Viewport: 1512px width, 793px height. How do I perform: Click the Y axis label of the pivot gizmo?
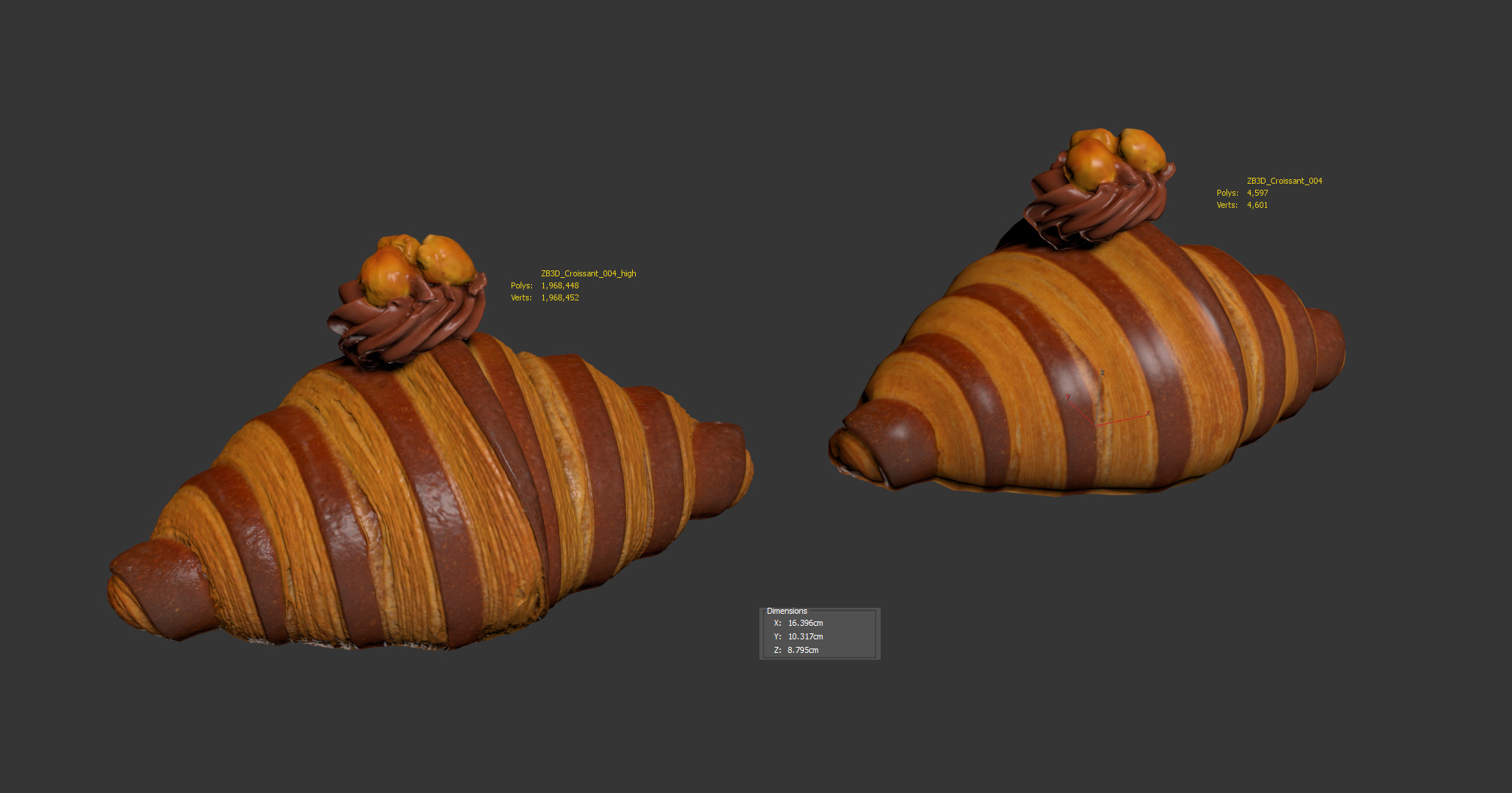point(1068,397)
